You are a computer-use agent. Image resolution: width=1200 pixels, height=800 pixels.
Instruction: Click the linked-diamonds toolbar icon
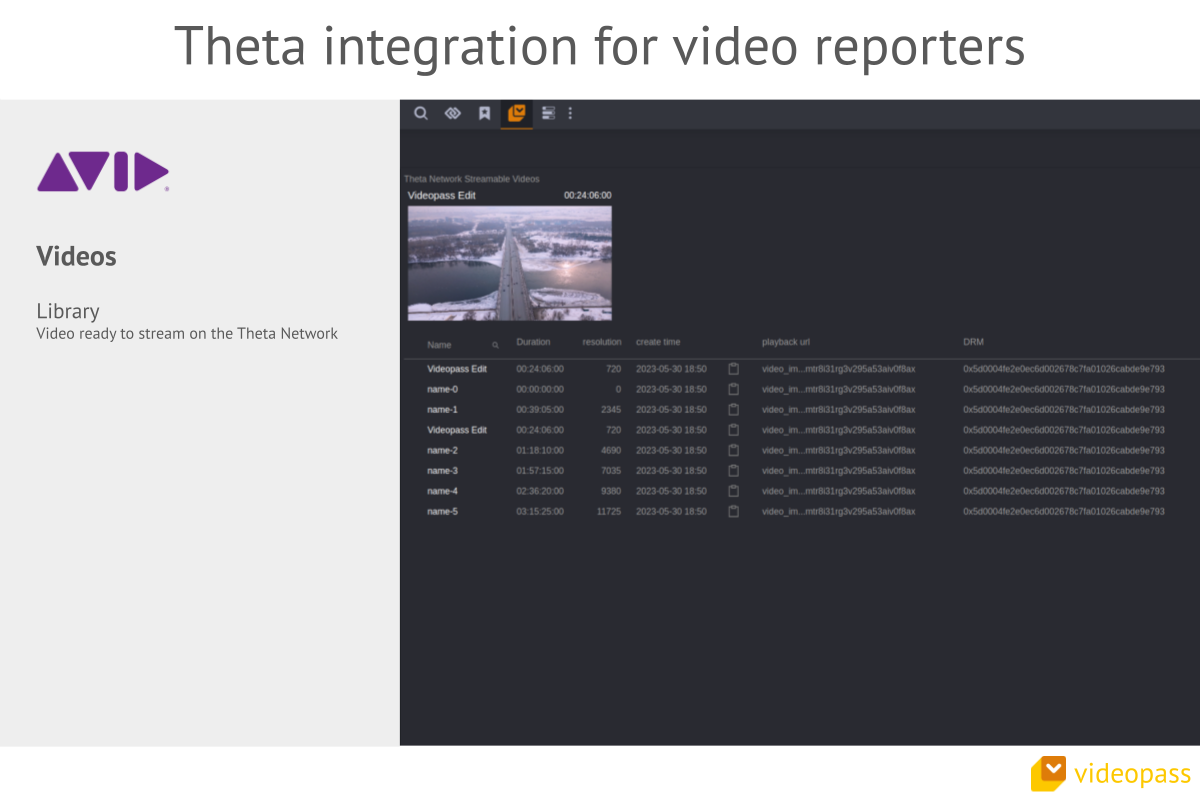(x=452, y=113)
